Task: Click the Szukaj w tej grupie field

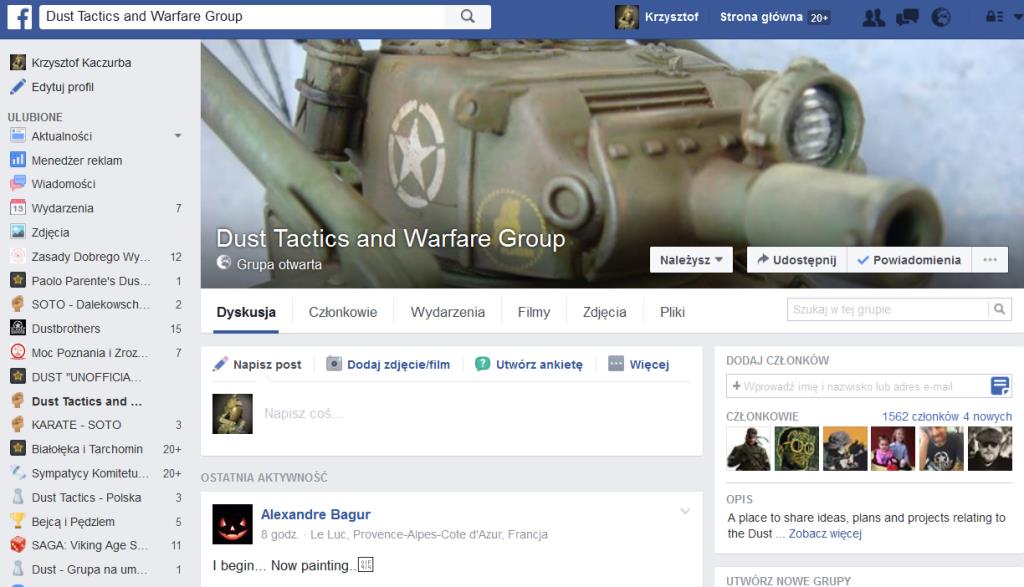Action: pos(888,309)
